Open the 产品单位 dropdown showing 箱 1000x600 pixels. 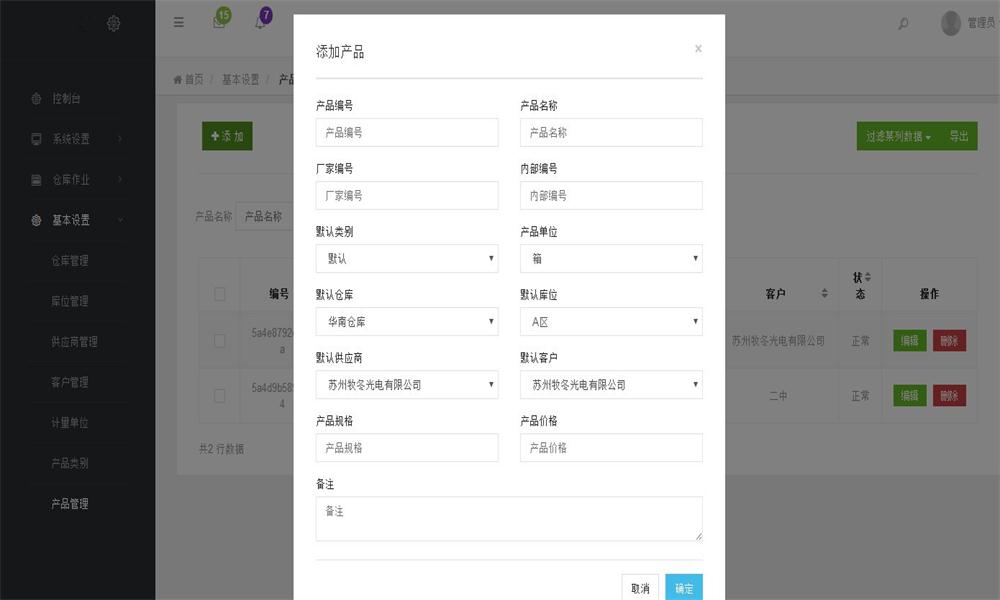pyautogui.click(x=611, y=259)
